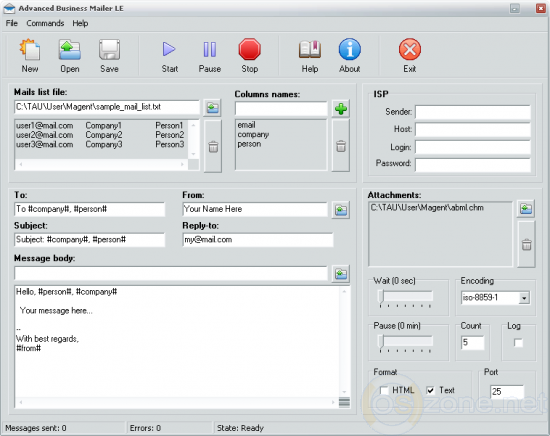The image size is (550, 436).
Task: Click the Port number field
Action: [507, 391]
